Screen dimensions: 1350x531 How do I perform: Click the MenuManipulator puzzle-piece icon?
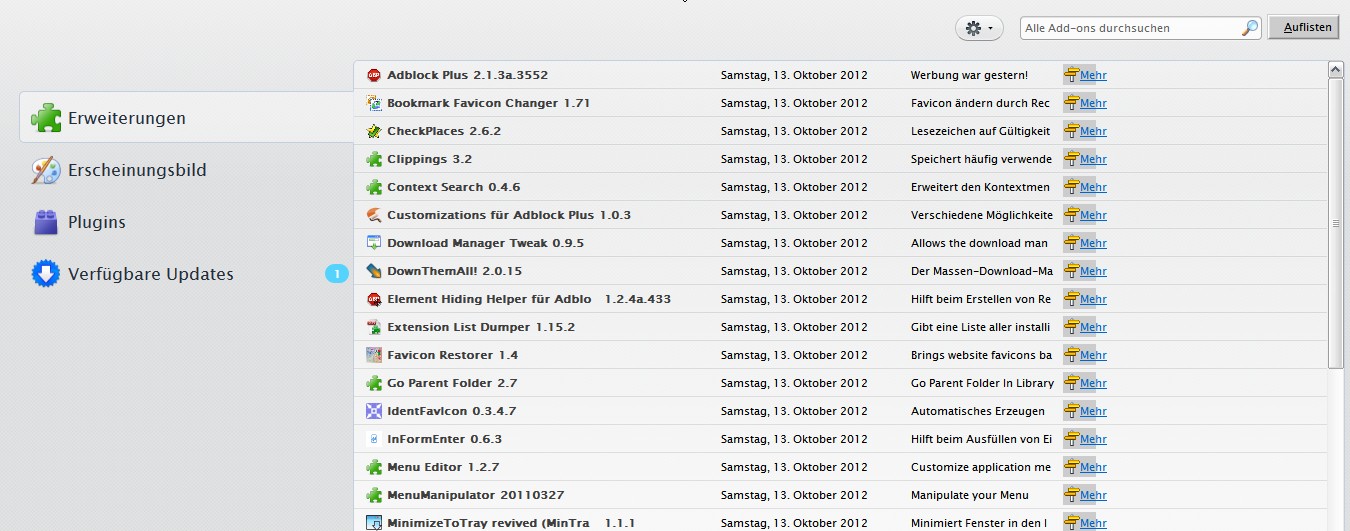[x=374, y=495]
